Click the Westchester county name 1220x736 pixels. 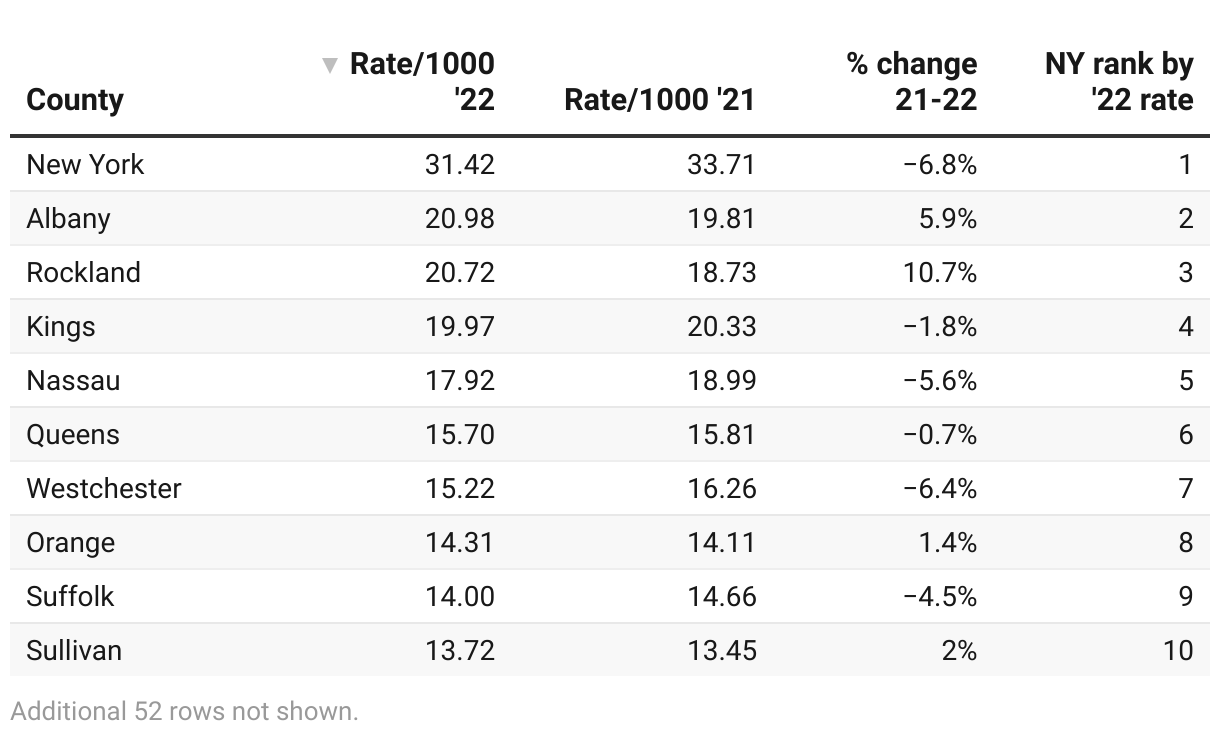click(x=104, y=489)
